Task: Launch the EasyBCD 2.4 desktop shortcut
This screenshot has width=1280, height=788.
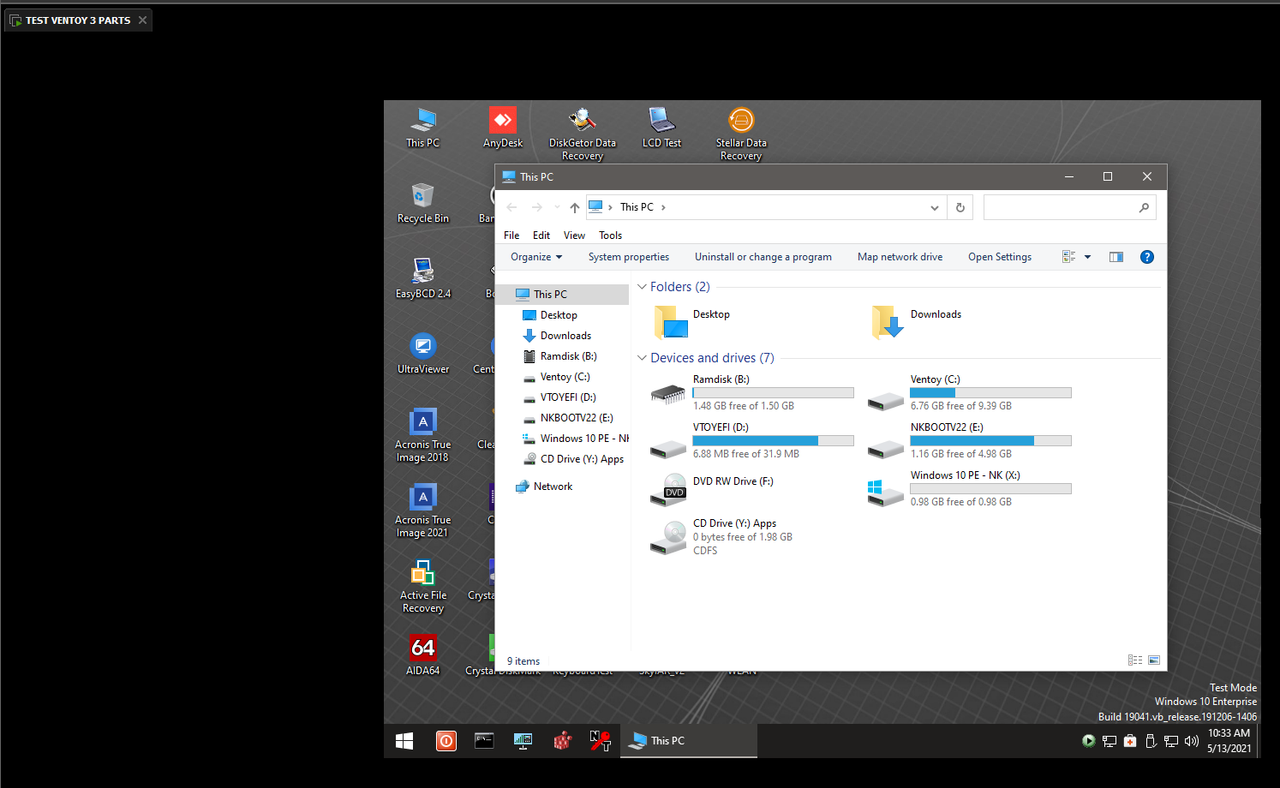Action: click(x=423, y=279)
